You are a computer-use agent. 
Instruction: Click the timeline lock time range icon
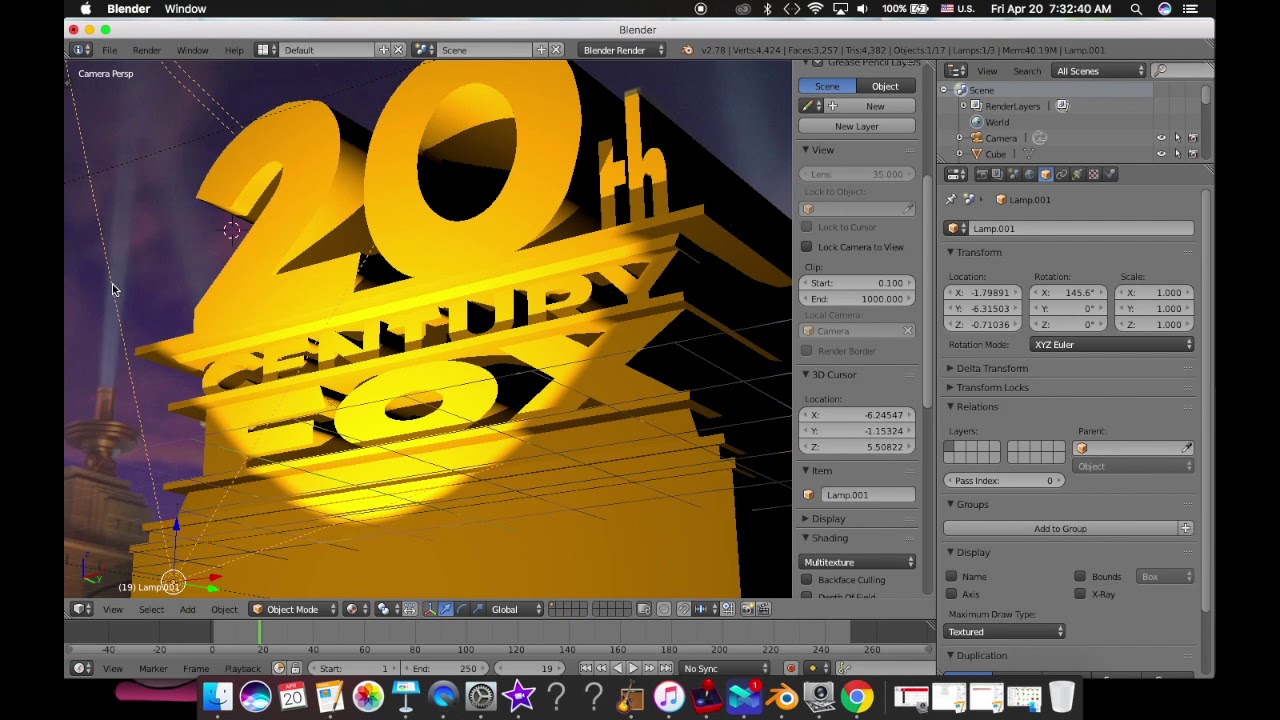pos(295,668)
